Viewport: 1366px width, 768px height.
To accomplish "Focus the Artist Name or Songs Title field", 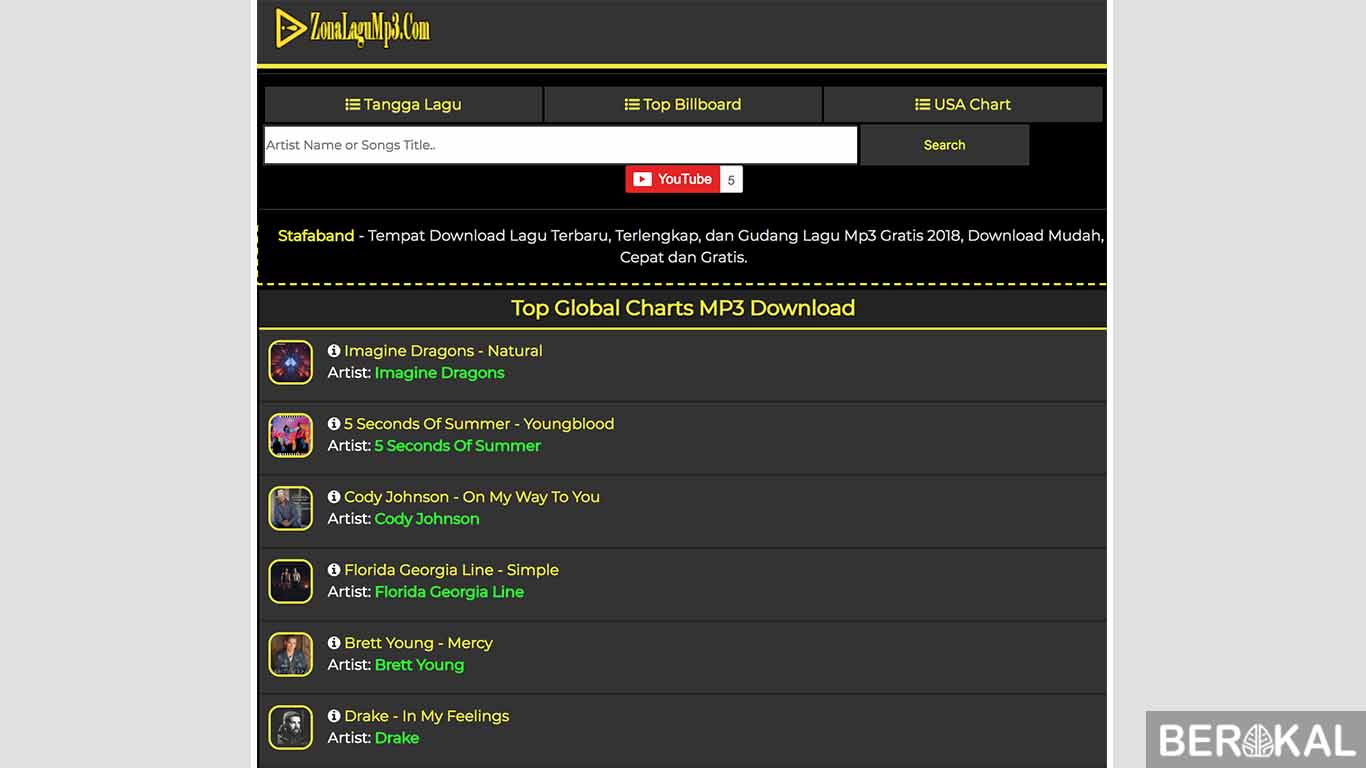I will pos(561,145).
